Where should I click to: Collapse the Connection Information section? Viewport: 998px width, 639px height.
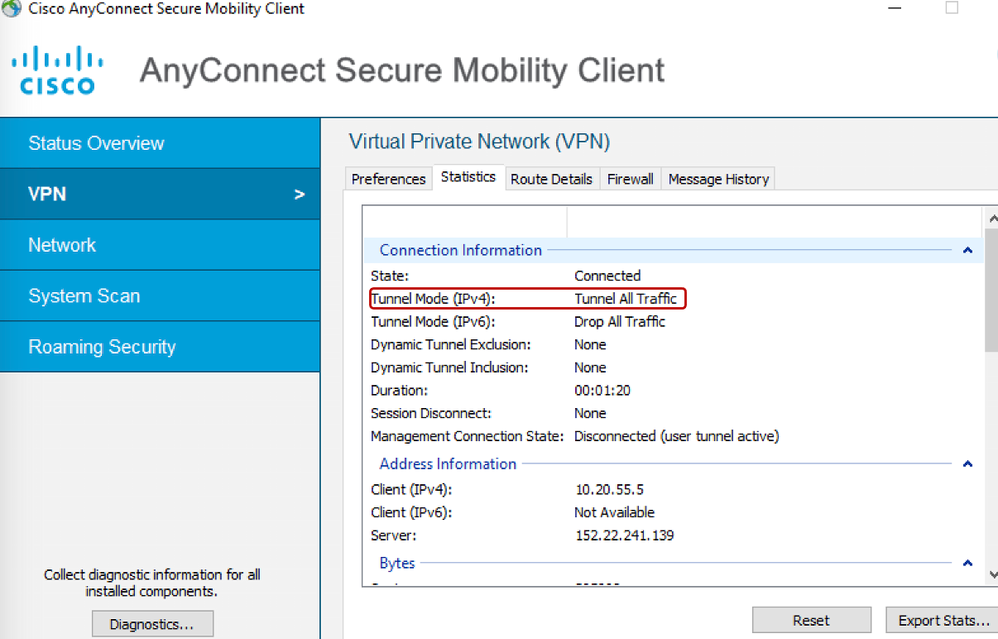pos(967,250)
